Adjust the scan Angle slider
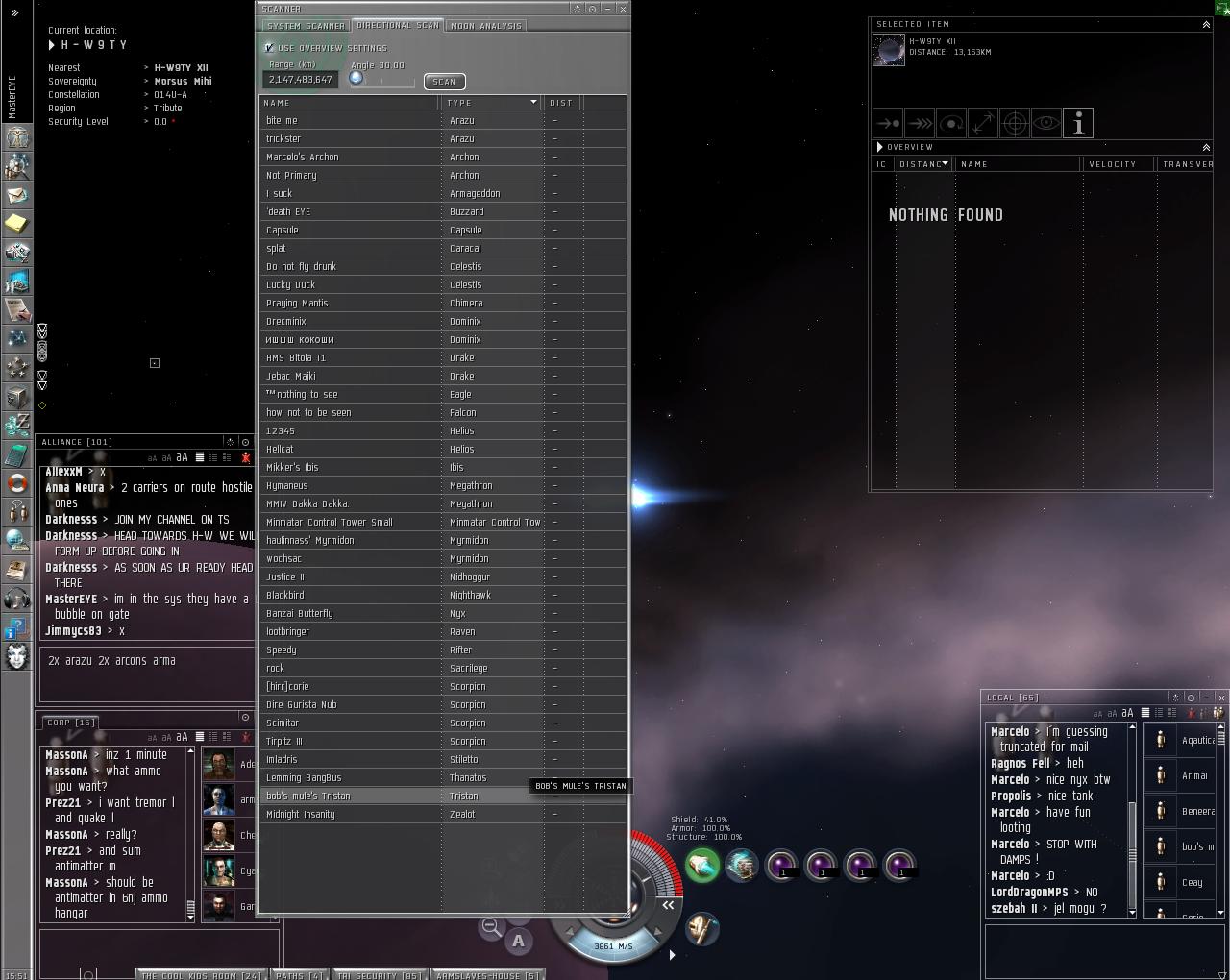This screenshot has height=980, width=1230. tap(357, 79)
